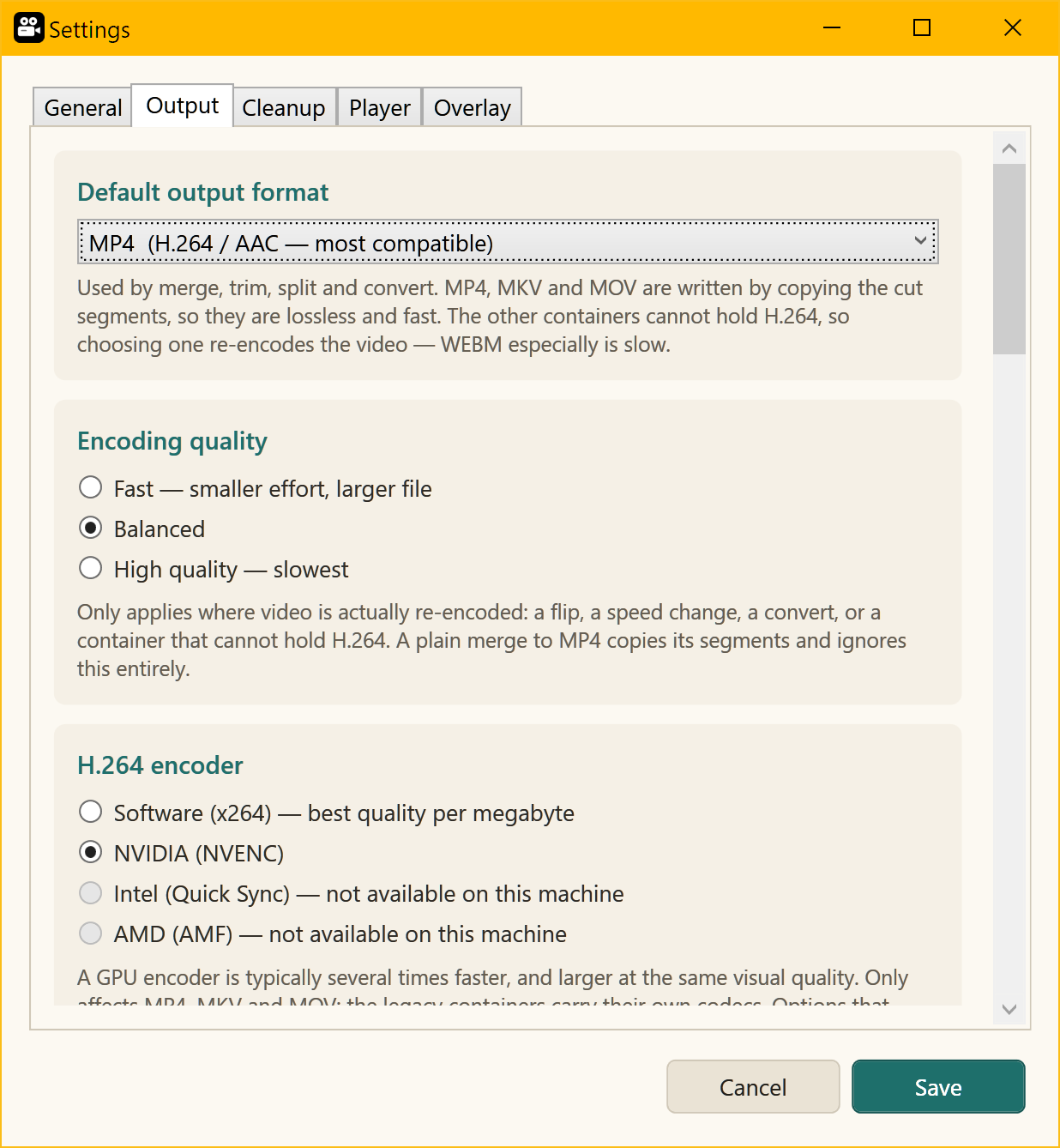
Task: Click the 'Settings' window title text
Action: [89, 30]
